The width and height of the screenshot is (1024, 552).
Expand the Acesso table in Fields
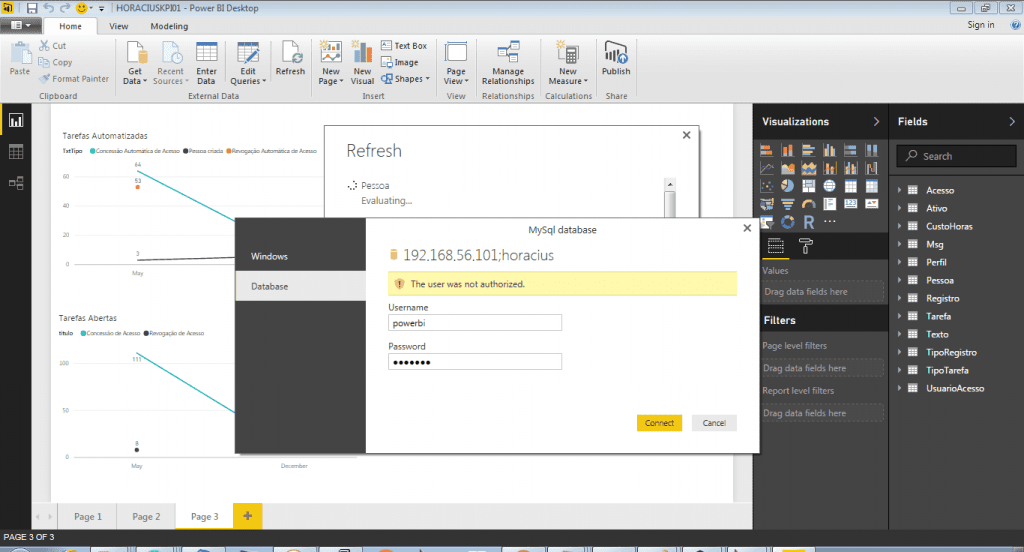coord(899,190)
